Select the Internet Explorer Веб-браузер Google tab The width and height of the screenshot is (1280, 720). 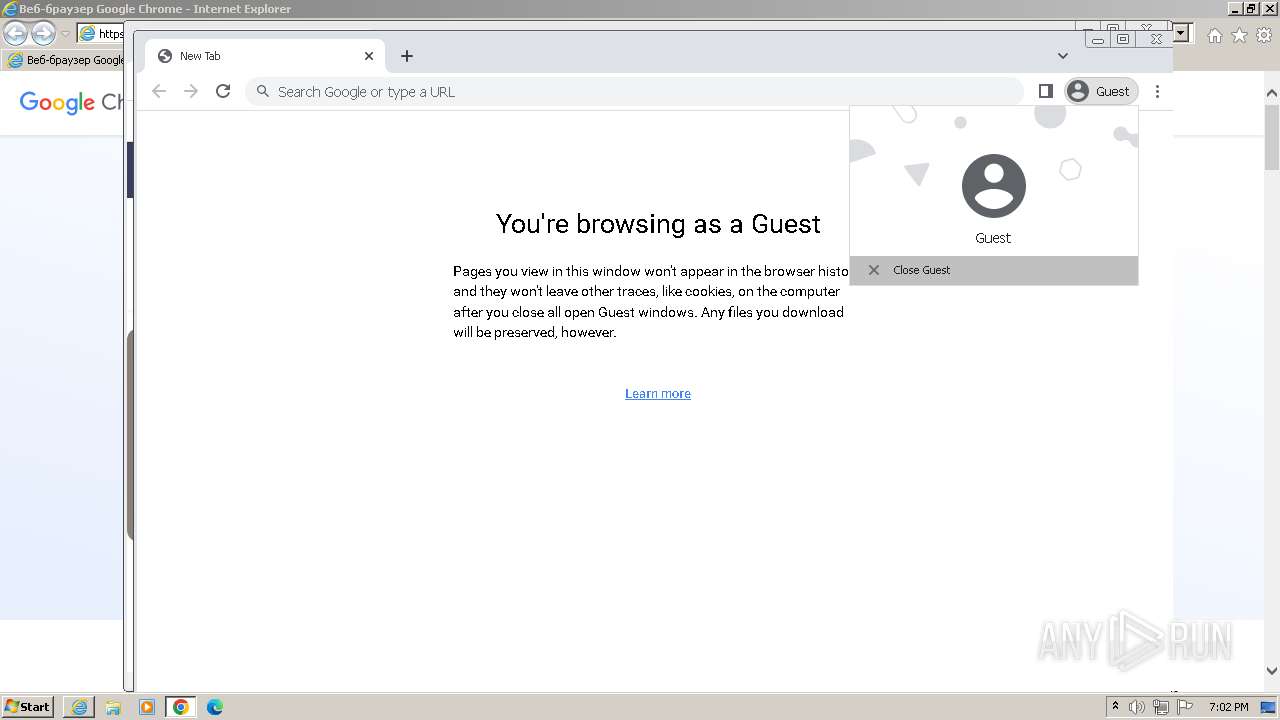(x=65, y=60)
